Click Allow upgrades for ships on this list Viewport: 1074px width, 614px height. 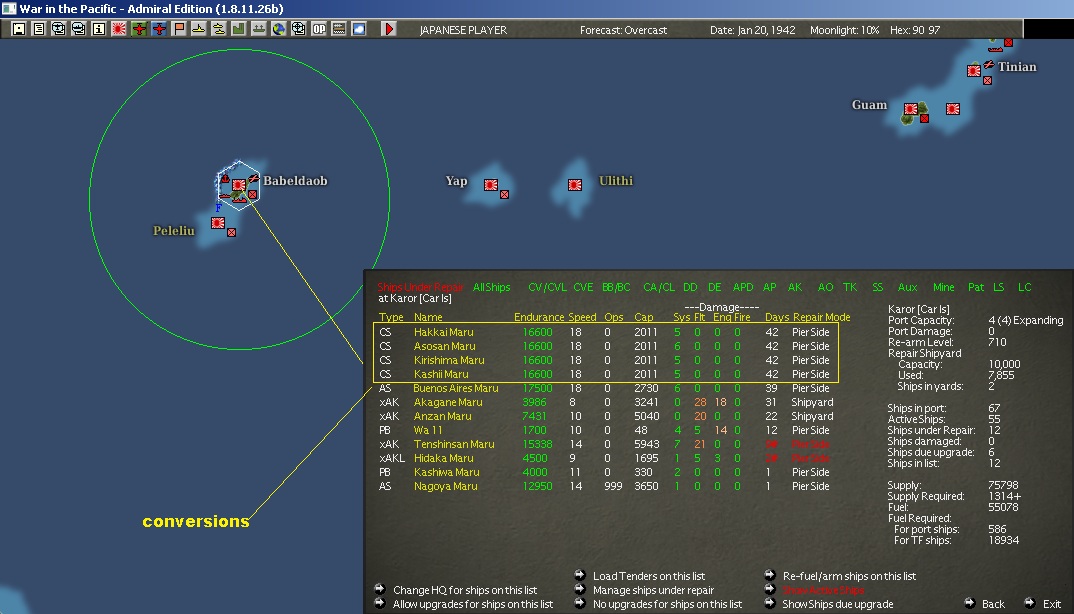click(473, 604)
